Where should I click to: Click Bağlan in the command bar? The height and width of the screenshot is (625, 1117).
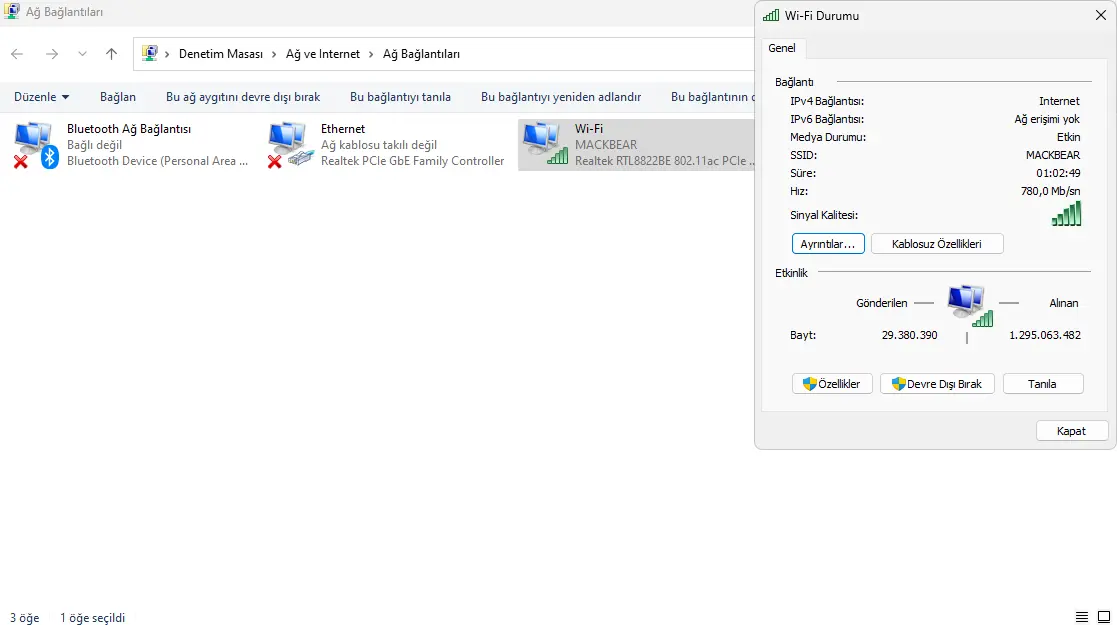pyautogui.click(x=118, y=97)
